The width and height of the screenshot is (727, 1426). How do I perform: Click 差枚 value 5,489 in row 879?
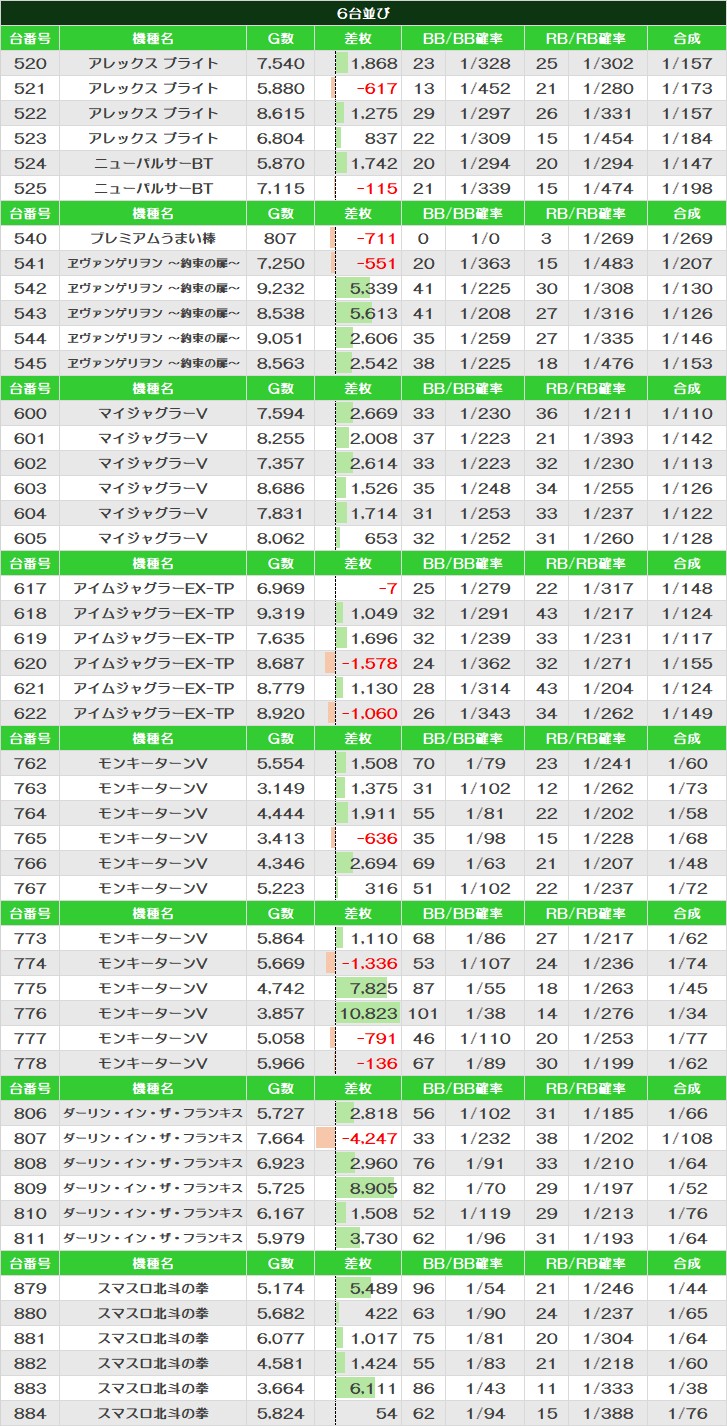(374, 1288)
